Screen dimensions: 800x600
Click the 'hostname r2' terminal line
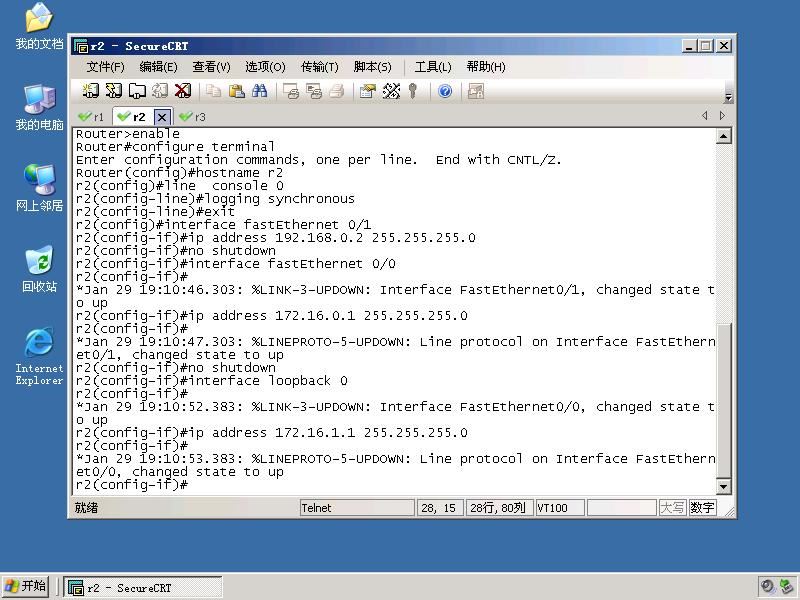click(179, 173)
